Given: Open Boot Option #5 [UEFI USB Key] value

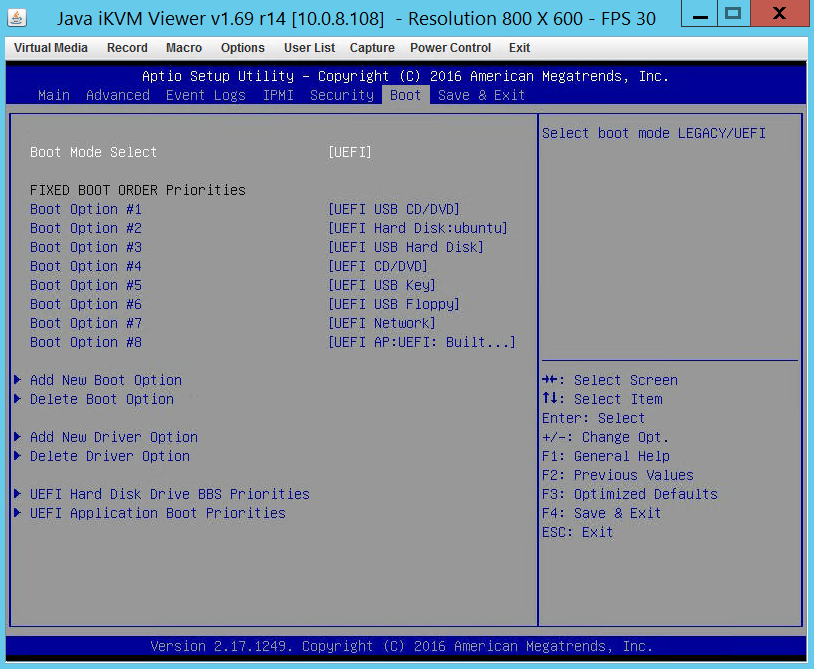Looking at the screenshot, I should (x=382, y=285).
